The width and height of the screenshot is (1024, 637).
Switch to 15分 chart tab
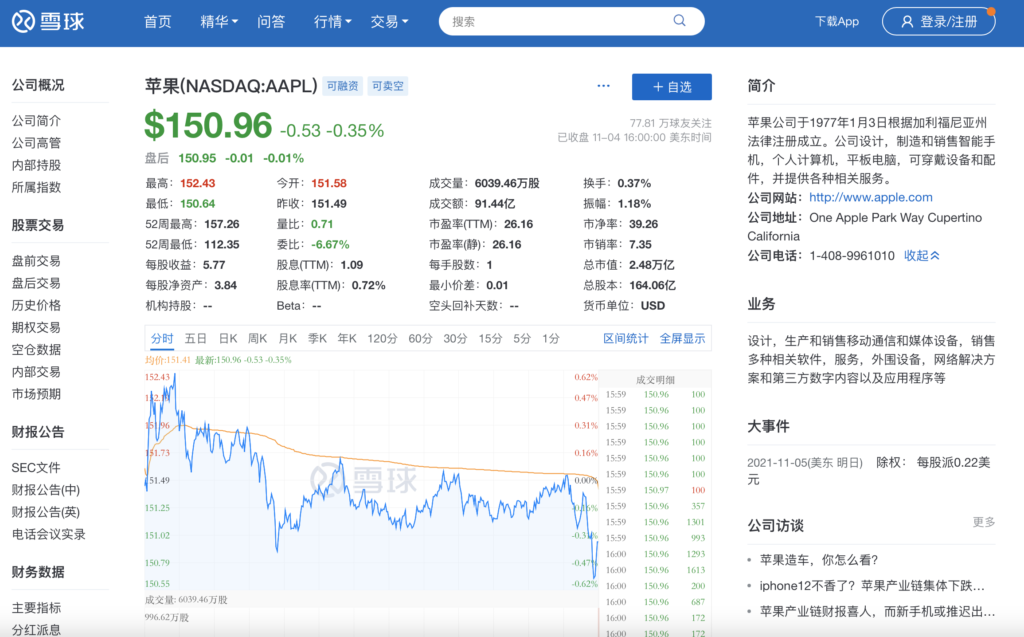coord(490,338)
